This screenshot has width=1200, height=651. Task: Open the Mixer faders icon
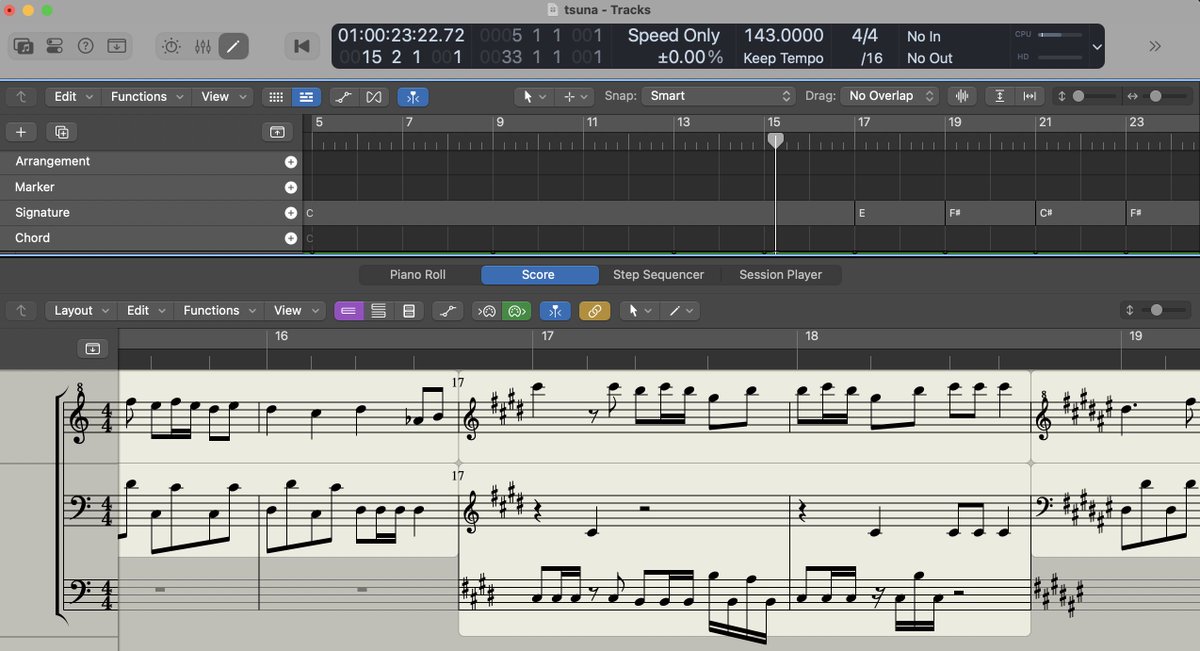pos(203,46)
